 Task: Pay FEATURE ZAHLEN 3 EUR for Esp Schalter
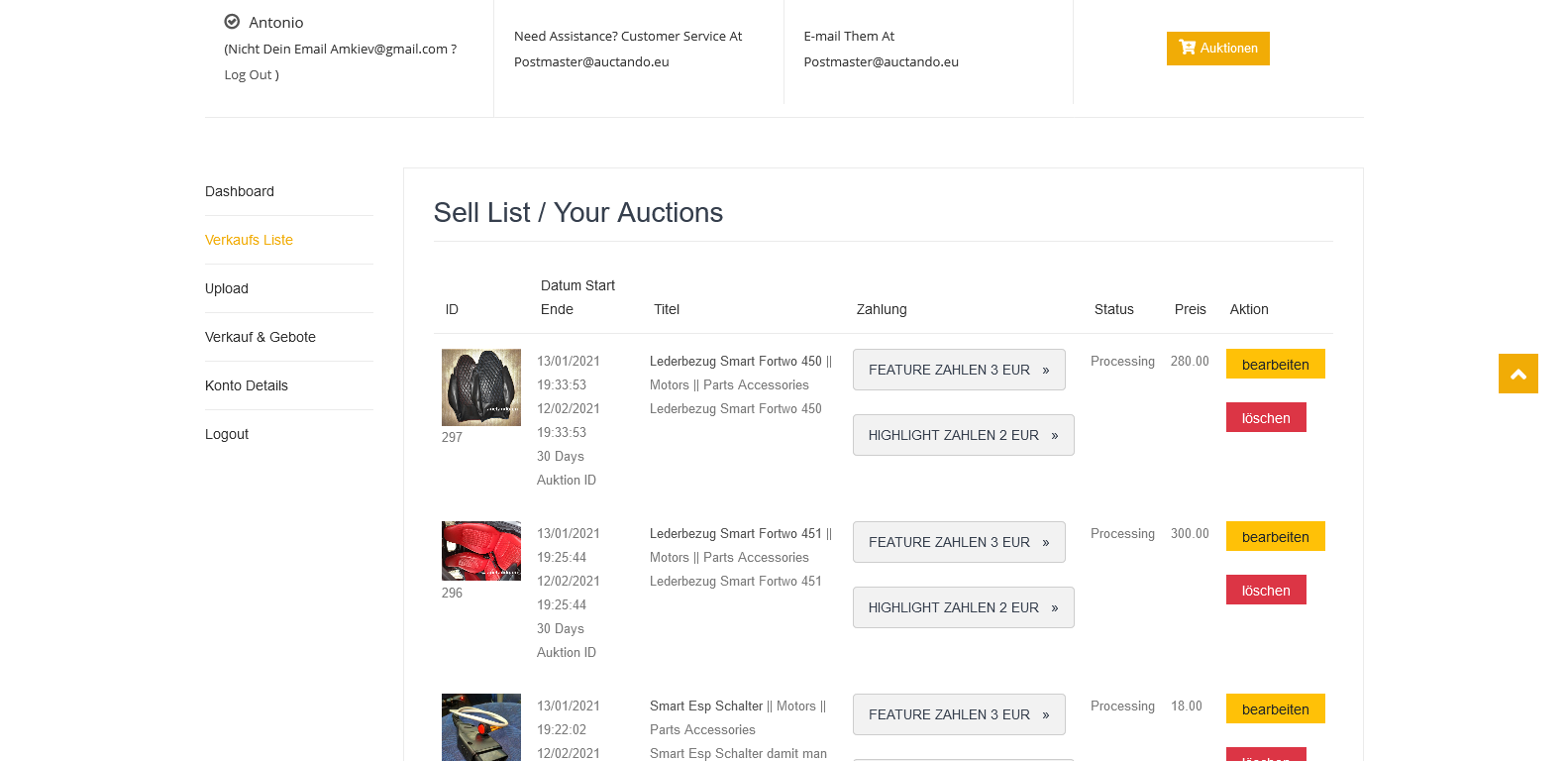[959, 714]
